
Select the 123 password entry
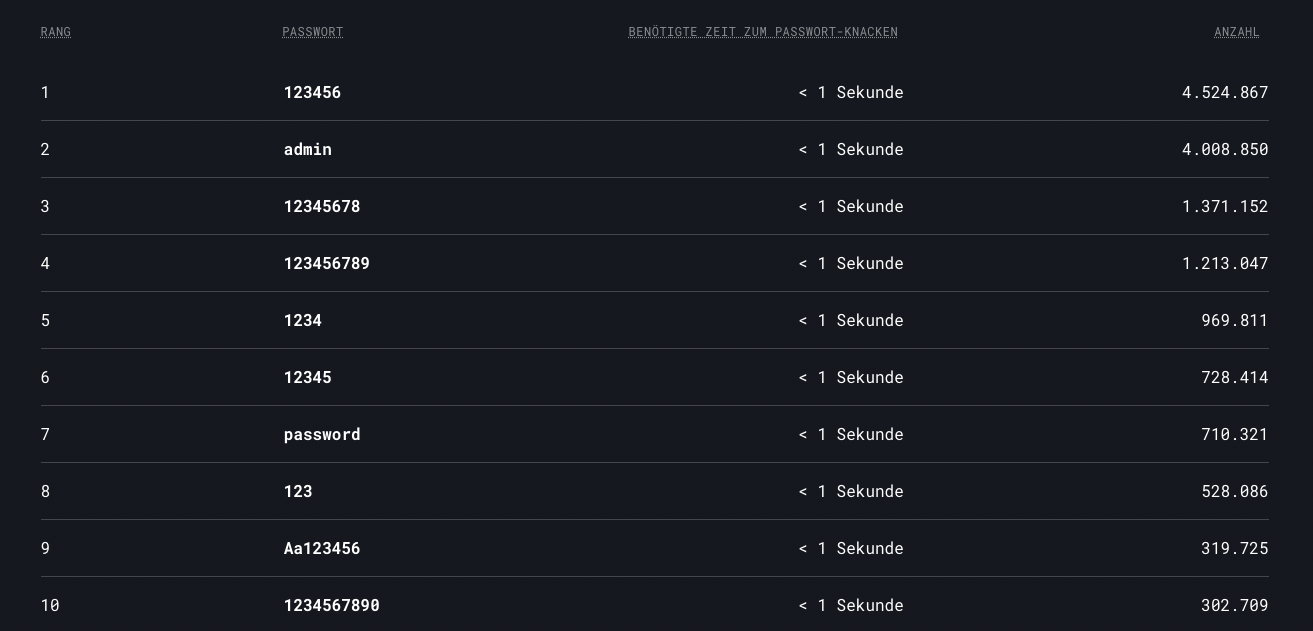point(298,491)
